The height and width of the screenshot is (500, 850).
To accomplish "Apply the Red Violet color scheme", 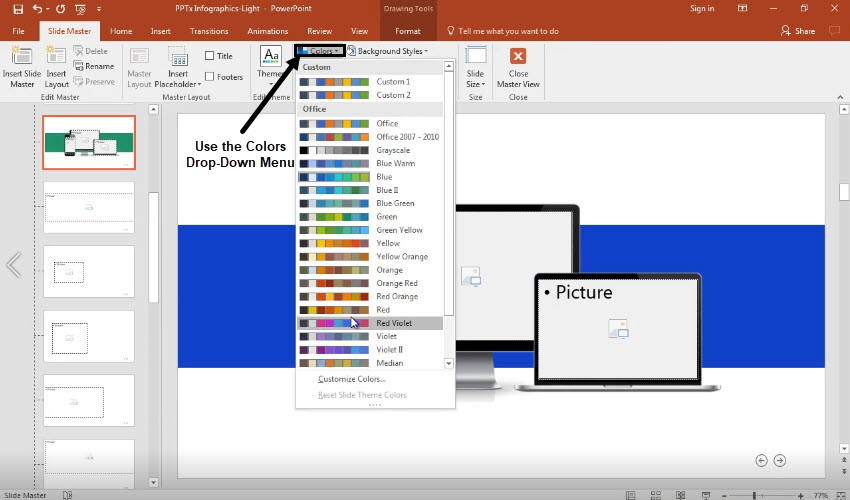I will click(x=370, y=323).
